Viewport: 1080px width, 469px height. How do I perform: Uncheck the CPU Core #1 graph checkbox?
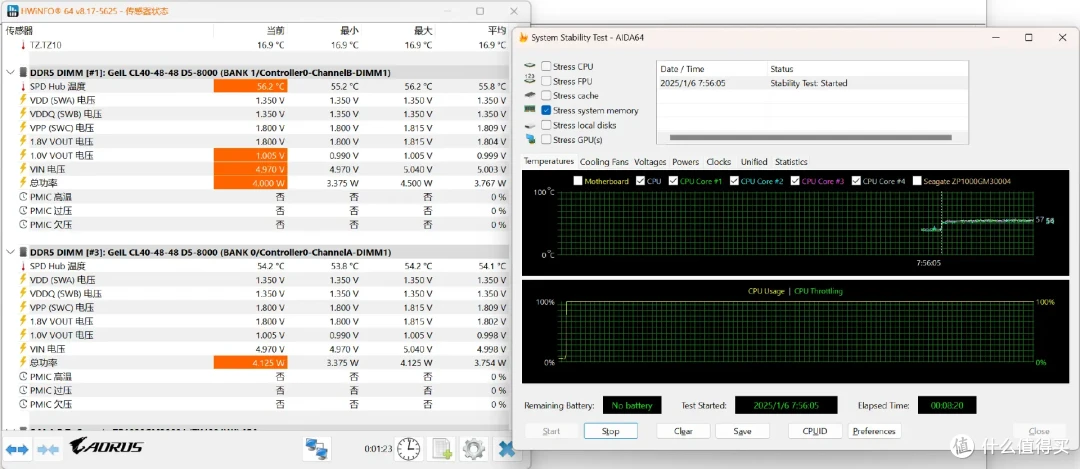pos(673,181)
